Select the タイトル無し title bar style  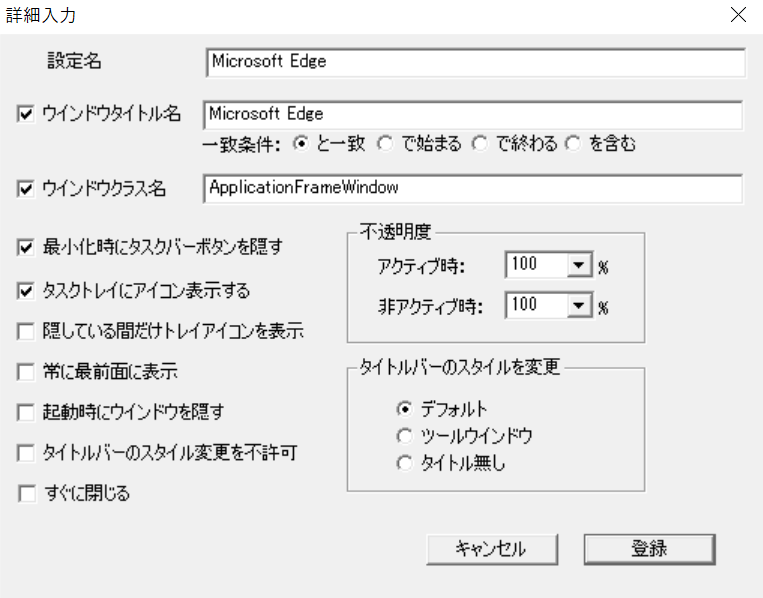[404, 463]
